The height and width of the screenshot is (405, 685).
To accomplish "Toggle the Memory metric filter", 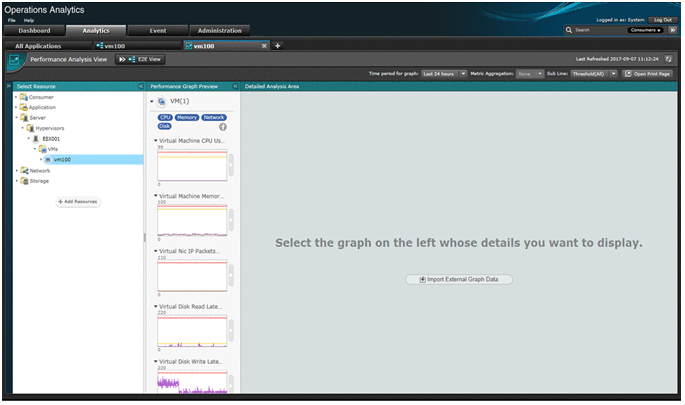I will pos(187,118).
